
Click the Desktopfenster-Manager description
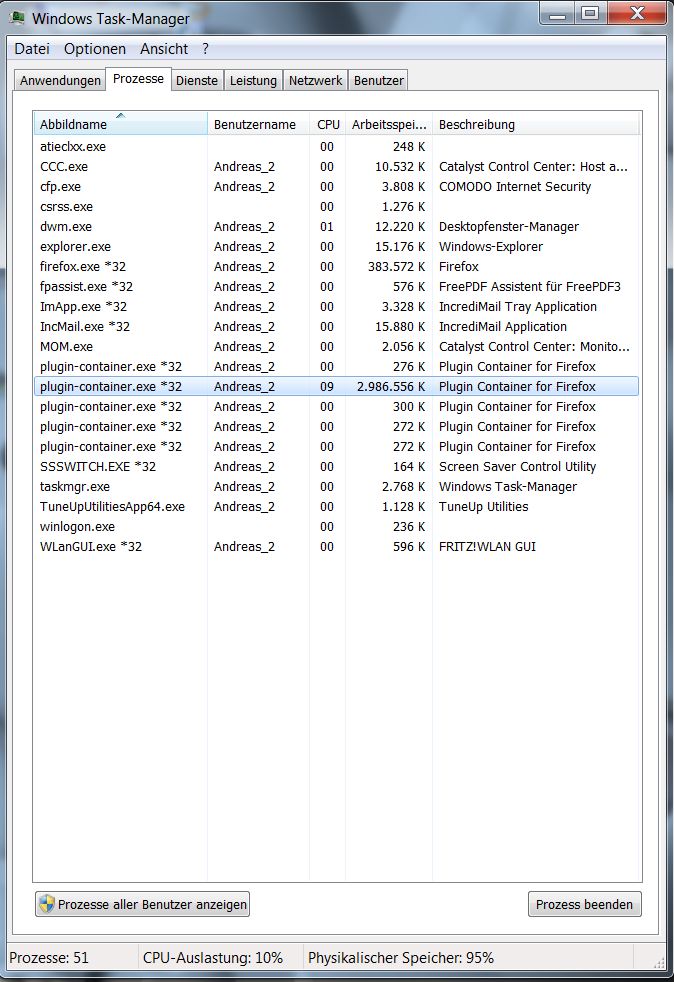tap(509, 227)
